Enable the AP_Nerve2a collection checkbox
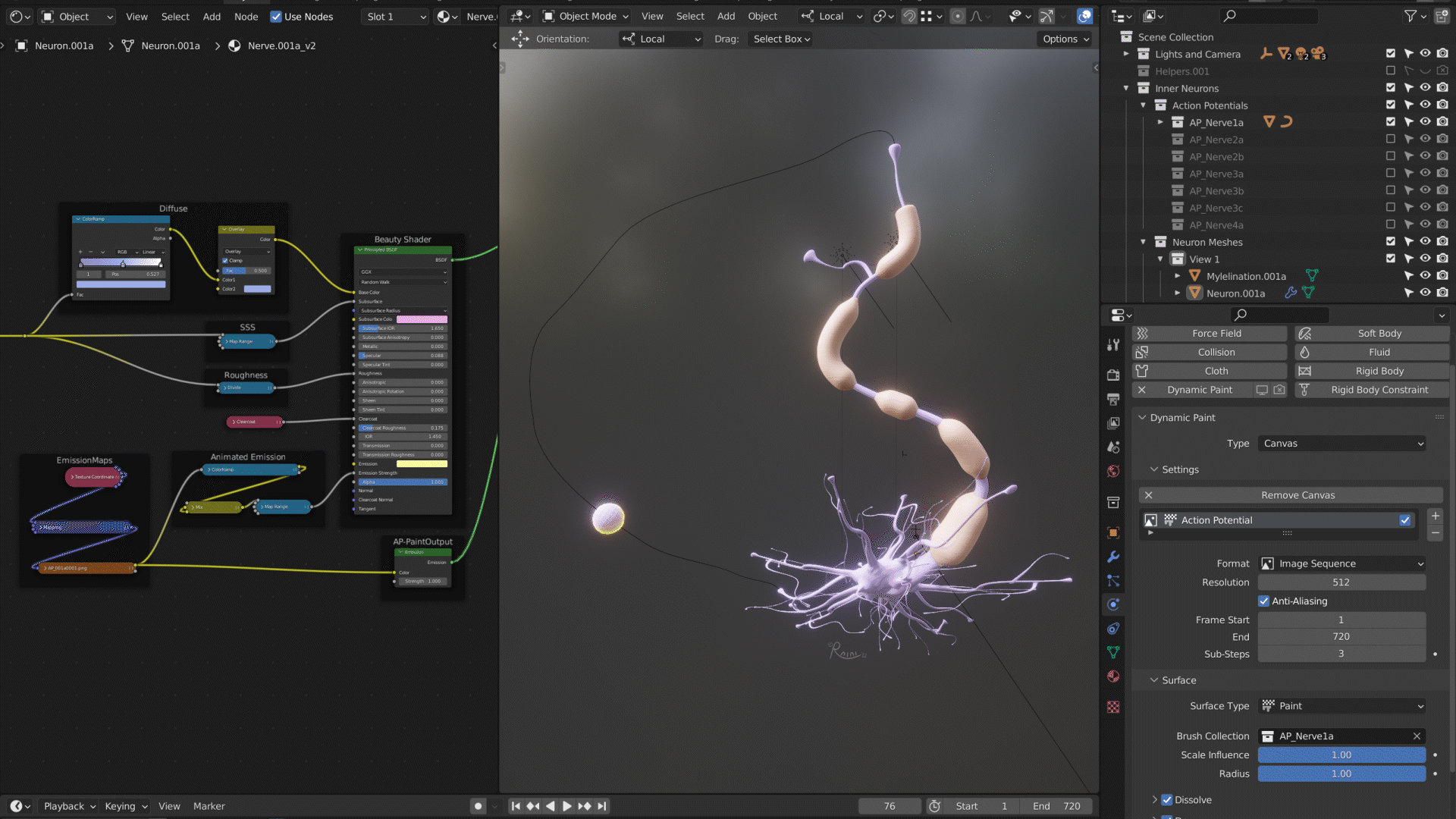1456x819 pixels. coord(1390,140)
